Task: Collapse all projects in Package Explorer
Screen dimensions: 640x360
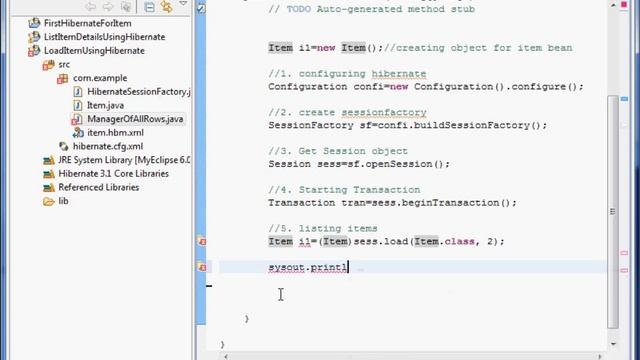Action: (149, 7)
